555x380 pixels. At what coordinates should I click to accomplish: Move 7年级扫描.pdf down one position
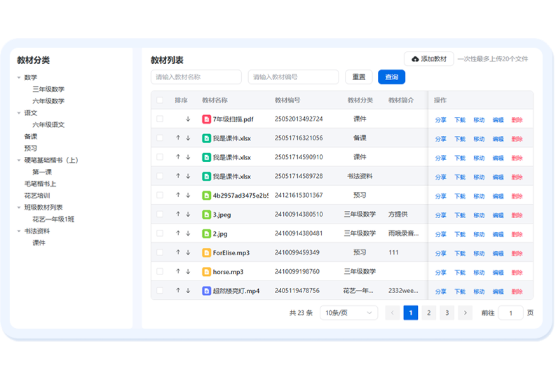[188, 119]
